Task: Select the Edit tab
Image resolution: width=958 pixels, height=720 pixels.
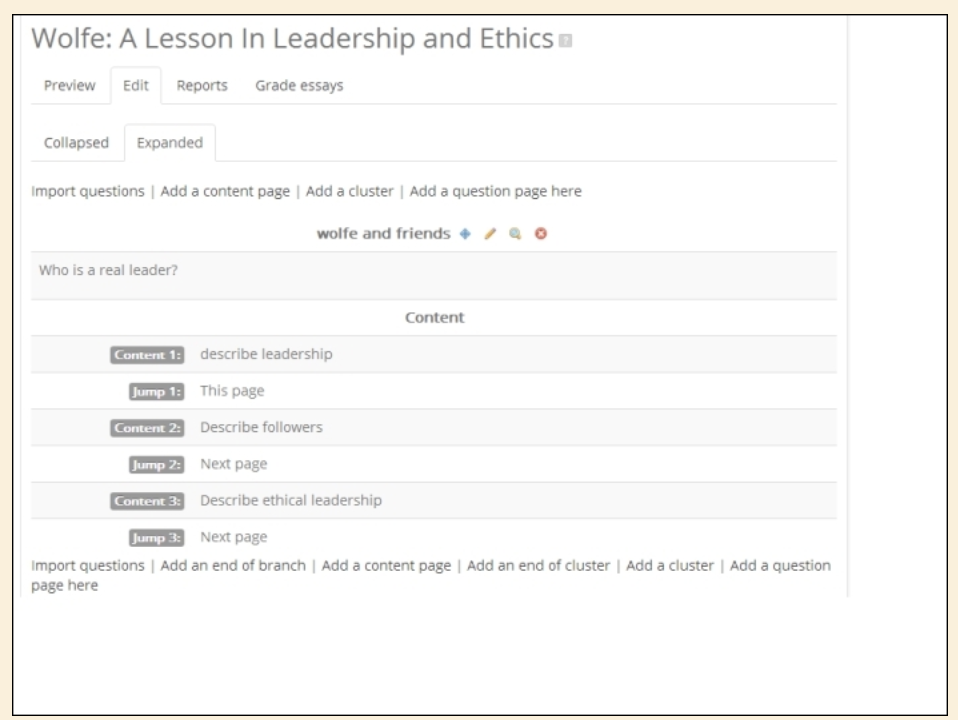Action: (135, 85)
